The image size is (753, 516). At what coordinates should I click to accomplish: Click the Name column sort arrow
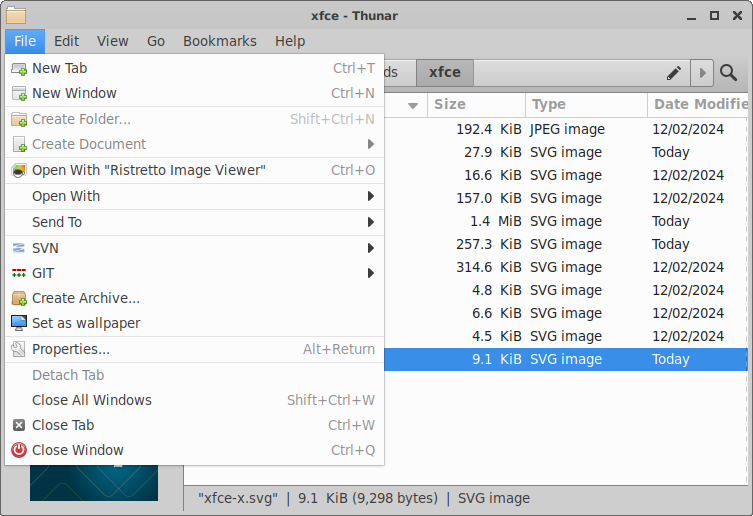pos(413,105)
